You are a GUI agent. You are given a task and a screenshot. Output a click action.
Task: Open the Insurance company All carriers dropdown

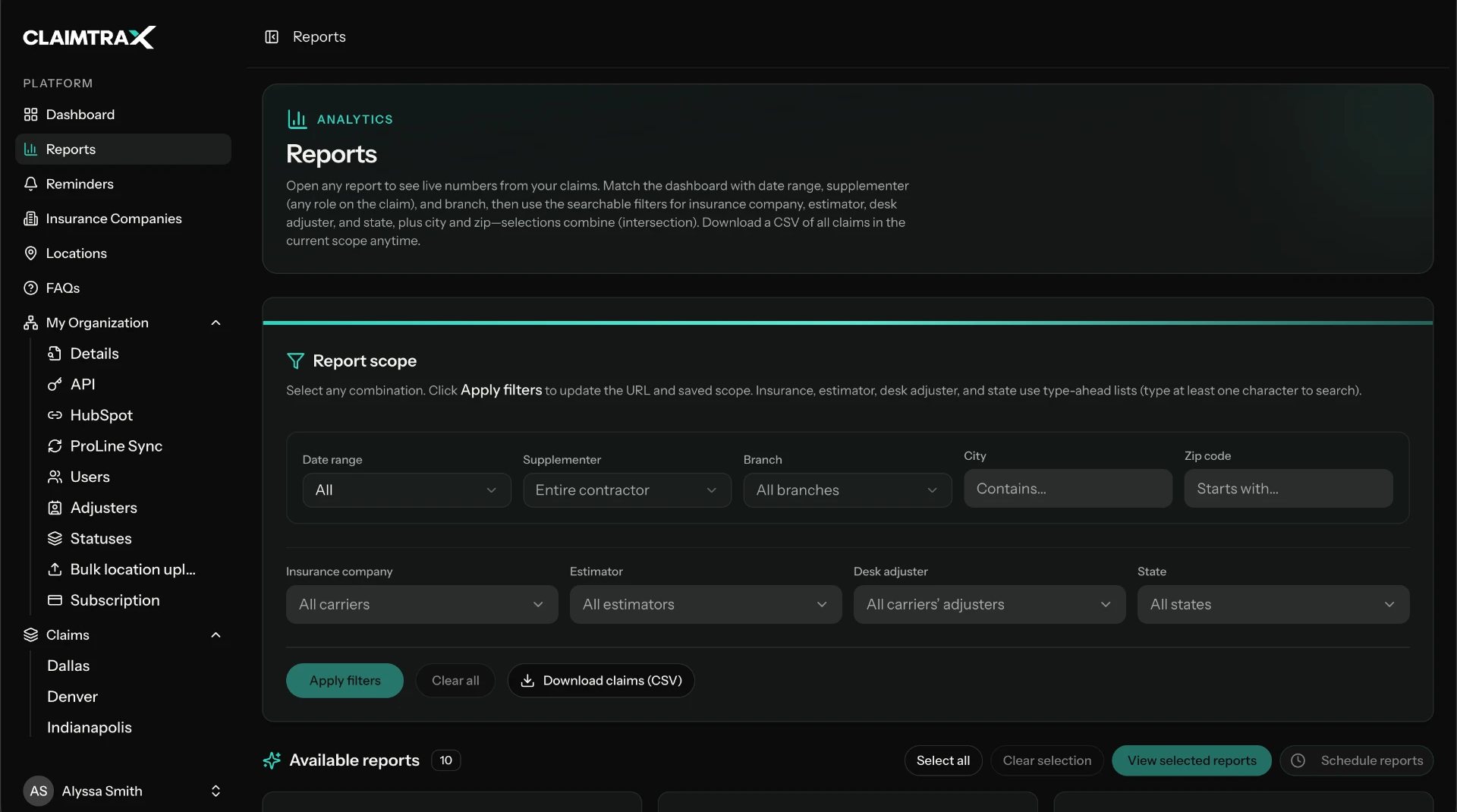[x=422, y=604]
